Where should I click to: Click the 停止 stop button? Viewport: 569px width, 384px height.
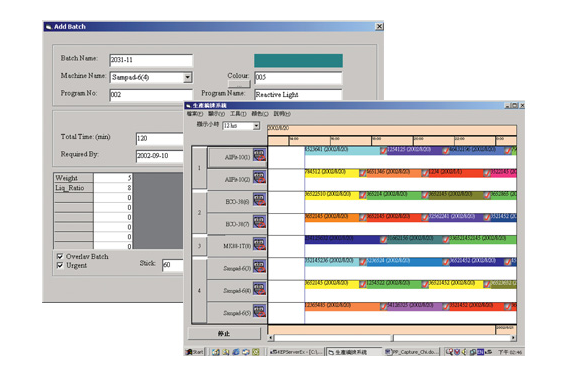[224, 334]
